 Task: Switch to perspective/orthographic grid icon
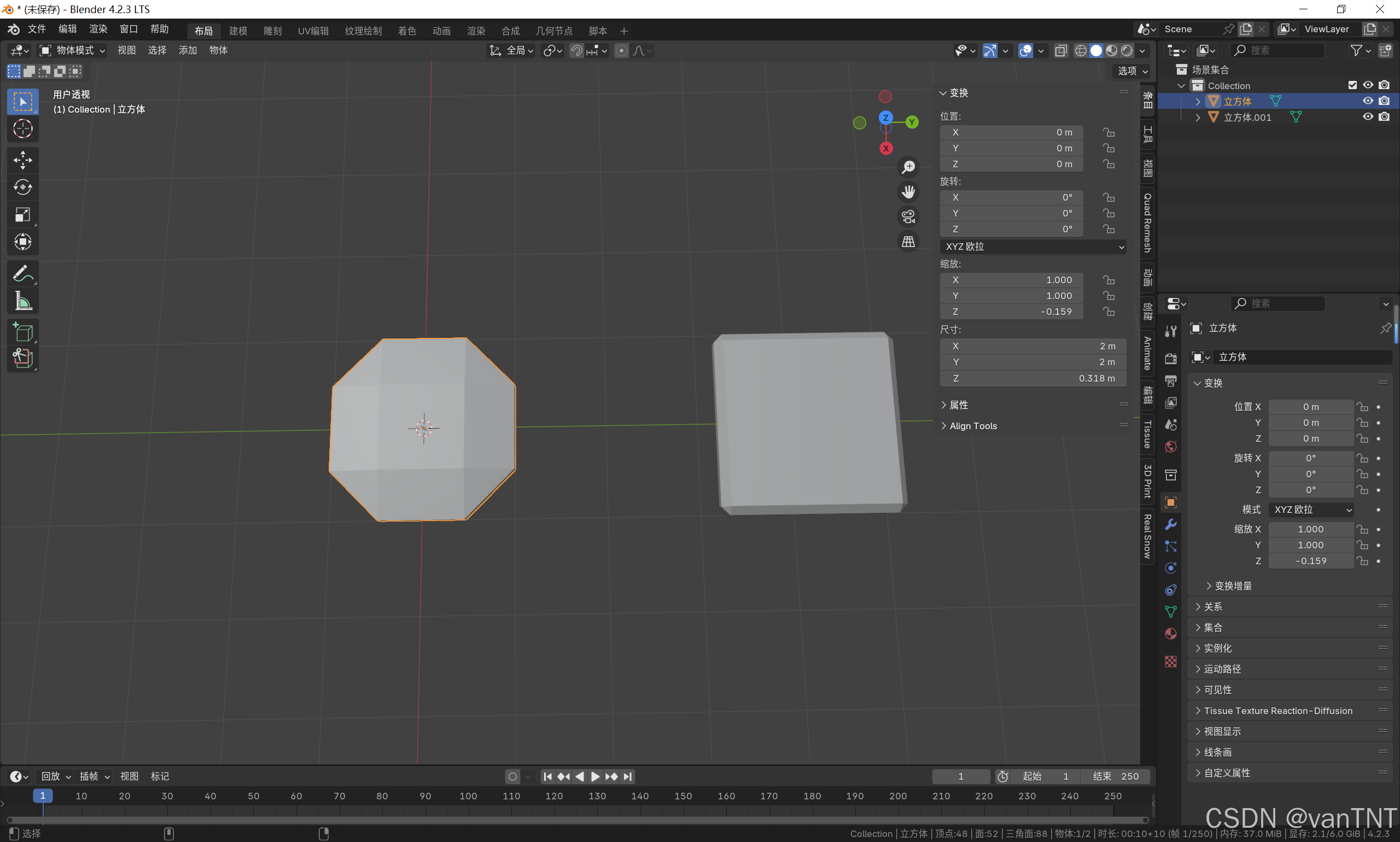coord(908,242)
